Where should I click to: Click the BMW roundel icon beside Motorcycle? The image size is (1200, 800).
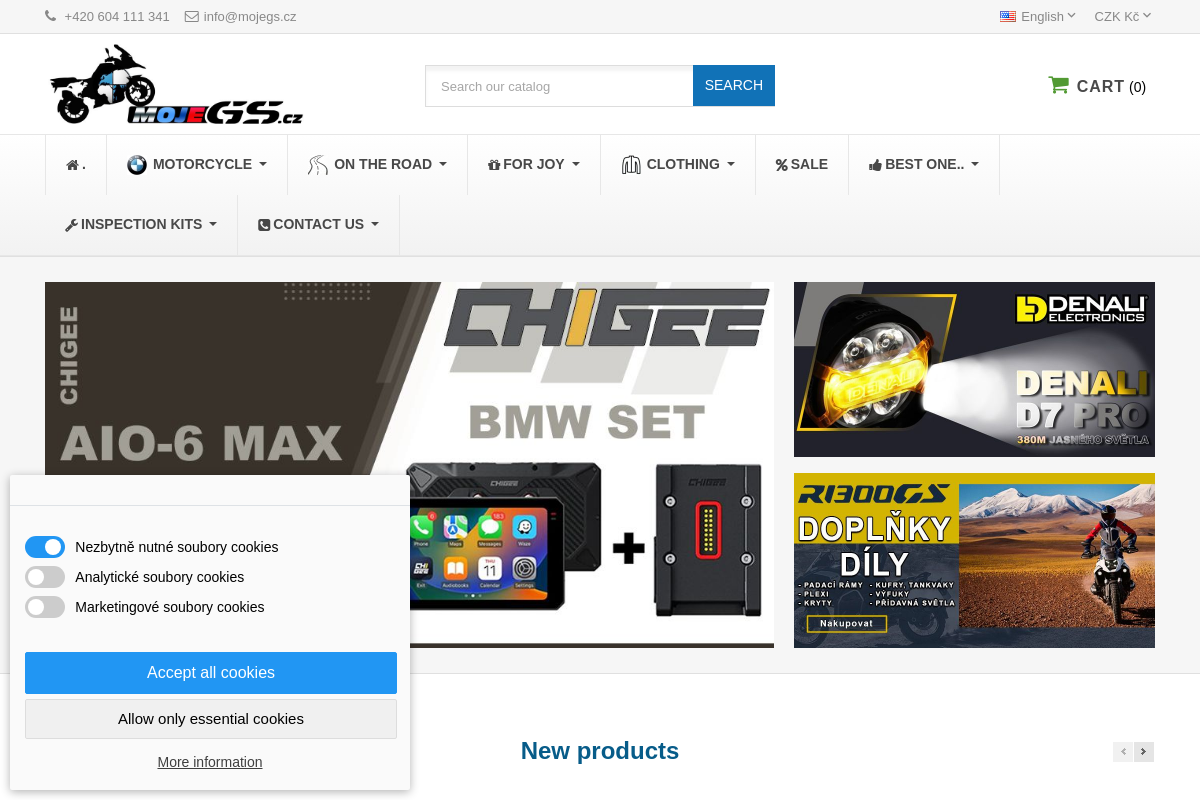tap(137, 165)
